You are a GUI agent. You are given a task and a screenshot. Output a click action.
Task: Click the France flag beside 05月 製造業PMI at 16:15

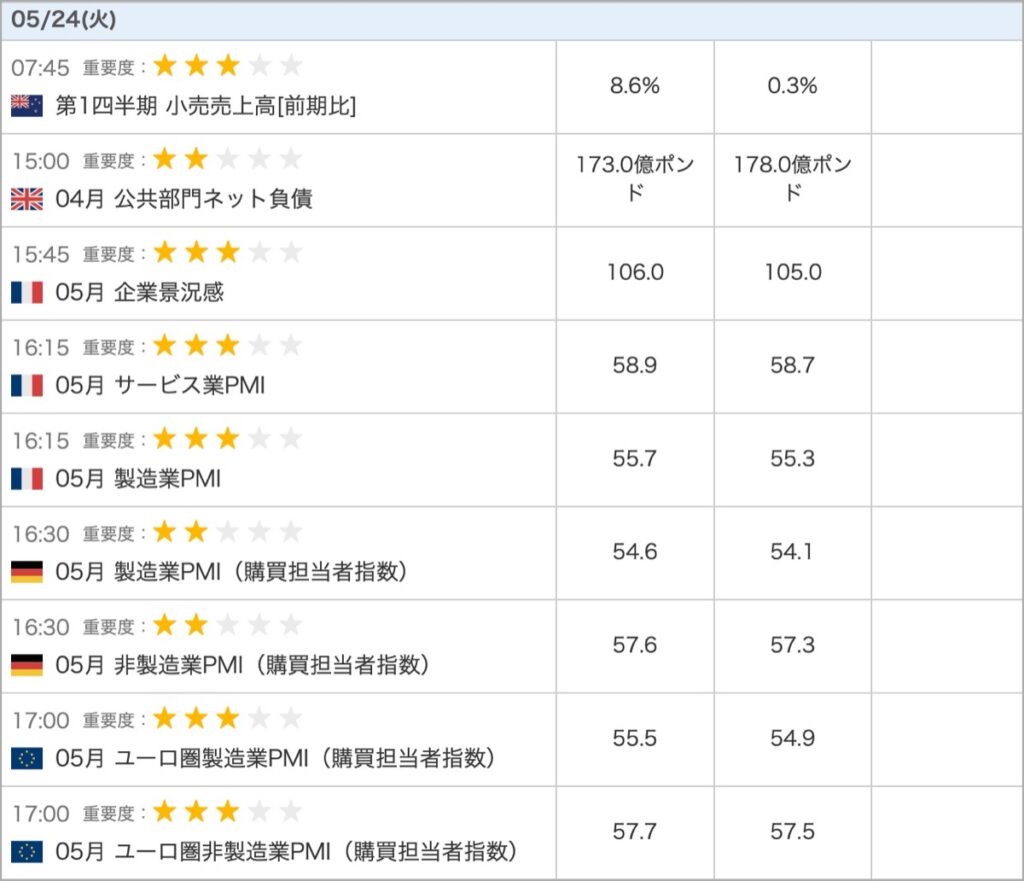pos(27,479)
